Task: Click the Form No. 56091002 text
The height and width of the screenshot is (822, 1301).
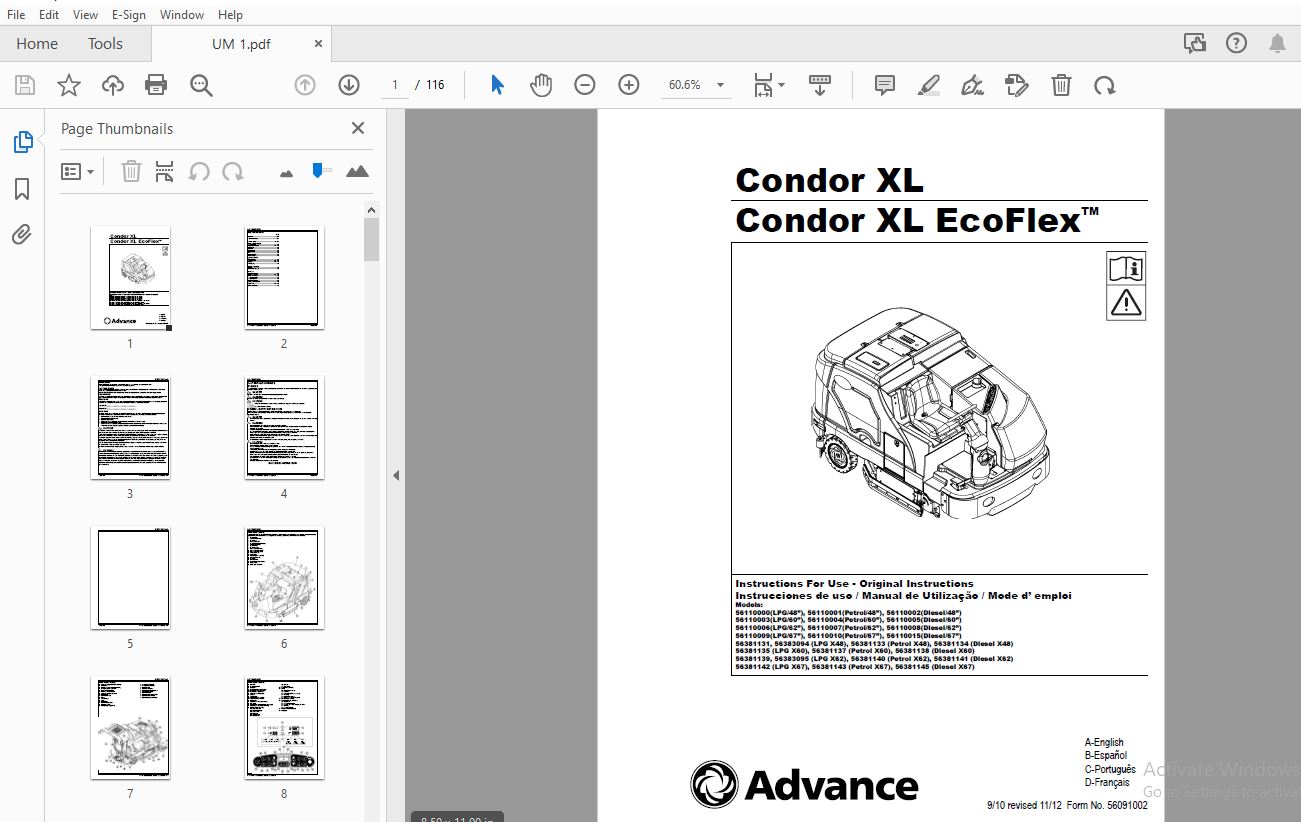Action: pyautogui.click(x=1107, y=806)
